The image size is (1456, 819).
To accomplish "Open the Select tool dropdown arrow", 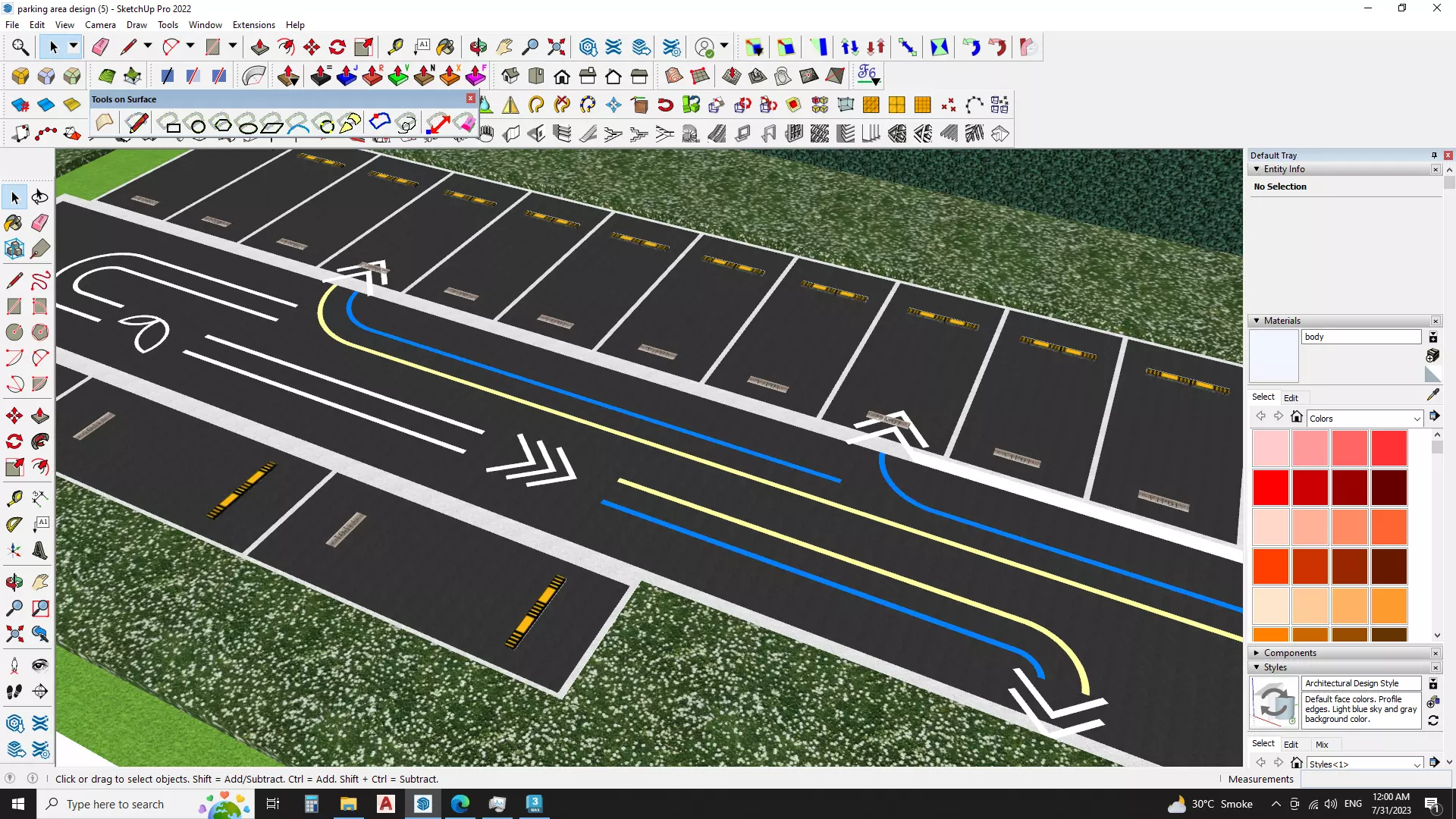I will pyautogui.click(x=74, y=47).
